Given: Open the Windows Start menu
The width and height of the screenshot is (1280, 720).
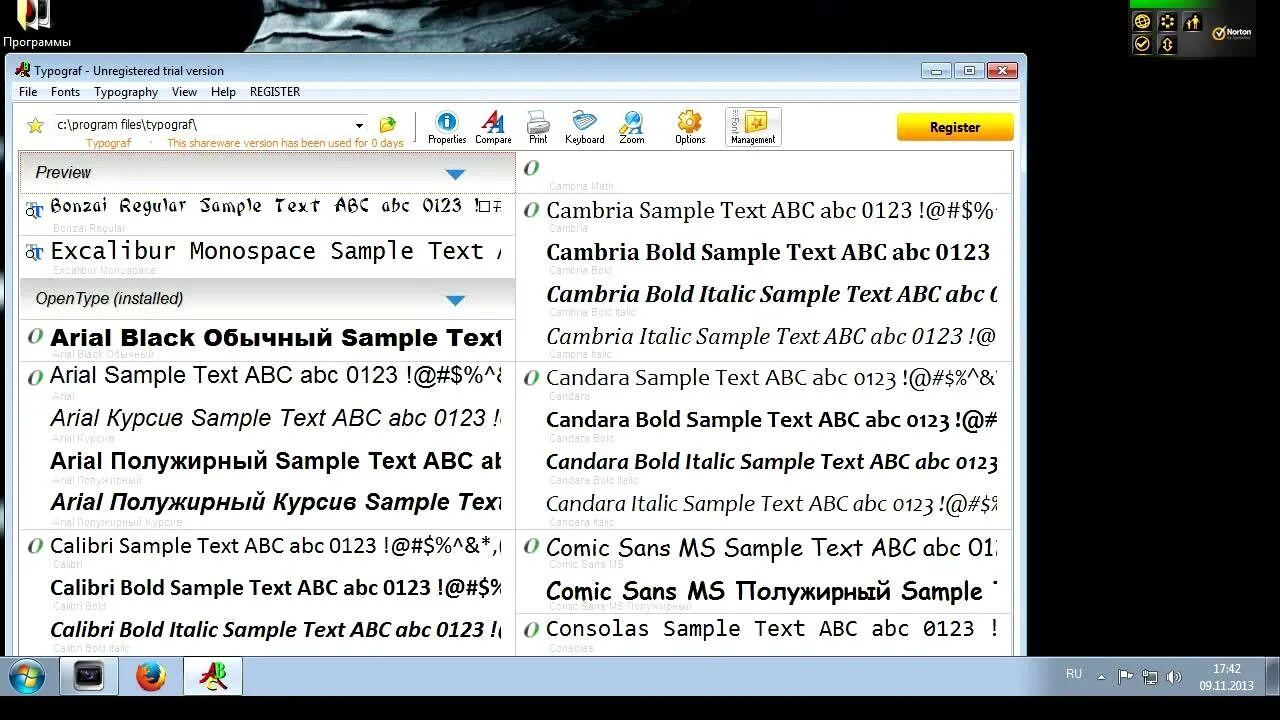Looking at the screenshot, I should [26, 677].
